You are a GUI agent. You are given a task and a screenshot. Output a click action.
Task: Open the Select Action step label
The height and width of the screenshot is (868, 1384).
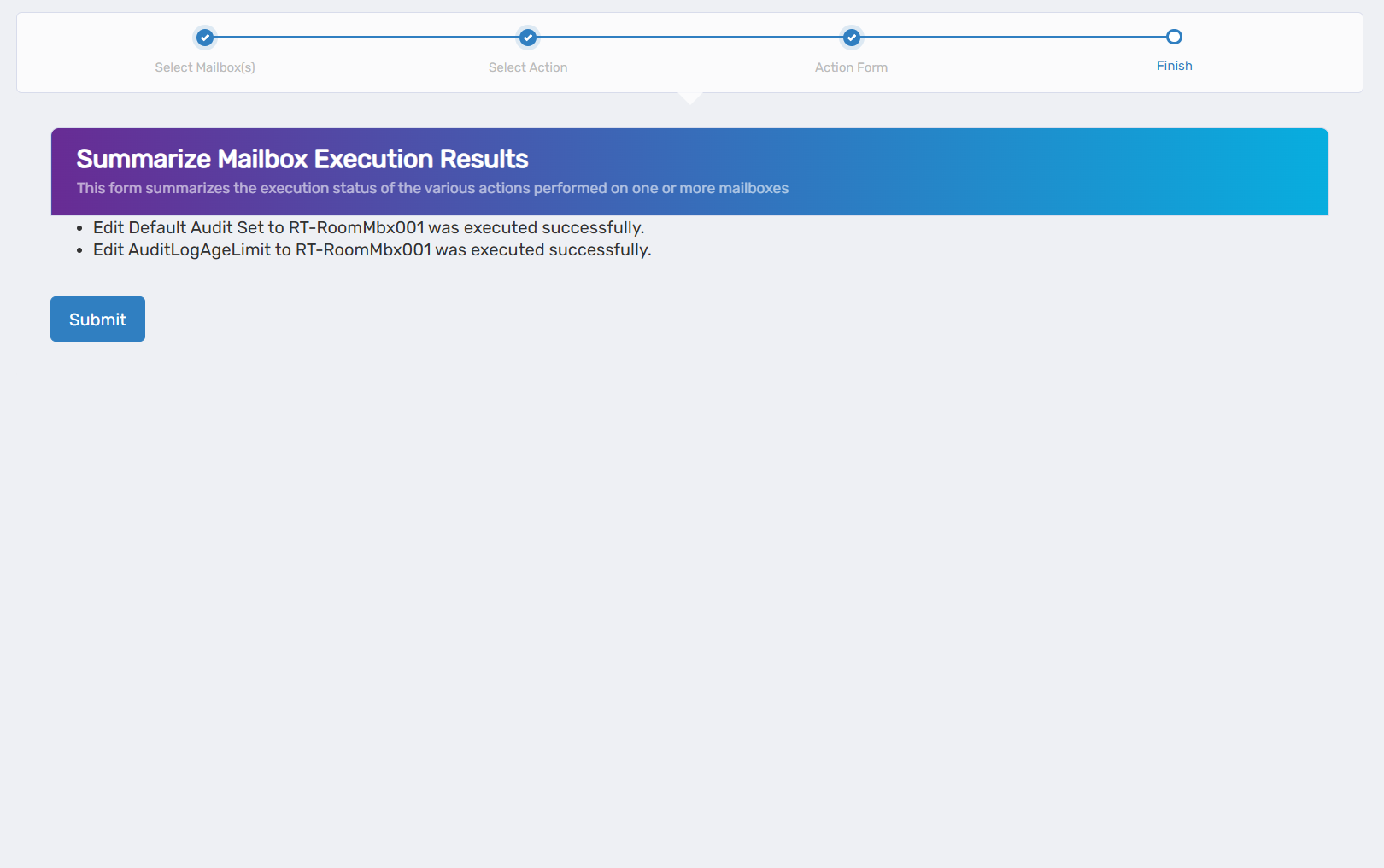click(527, 67)
